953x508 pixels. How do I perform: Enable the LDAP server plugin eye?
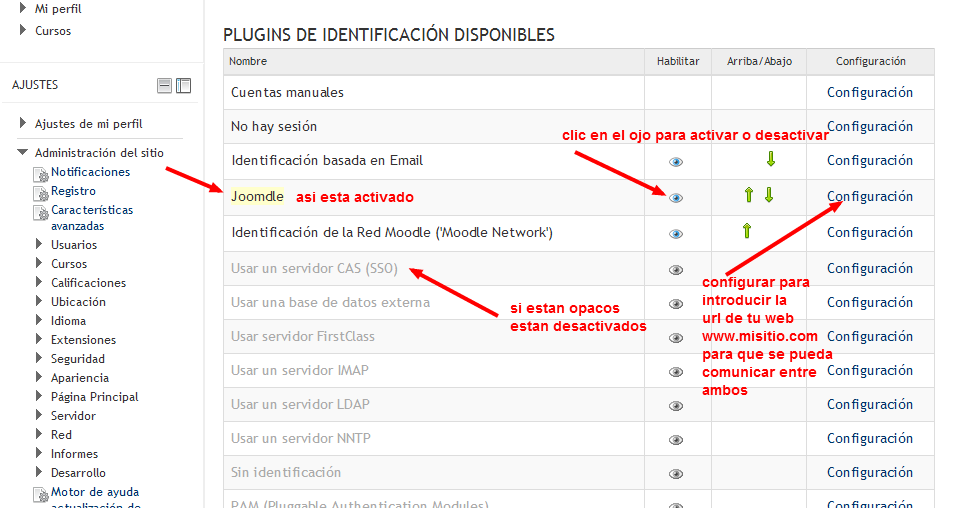(x=676, y=406)
